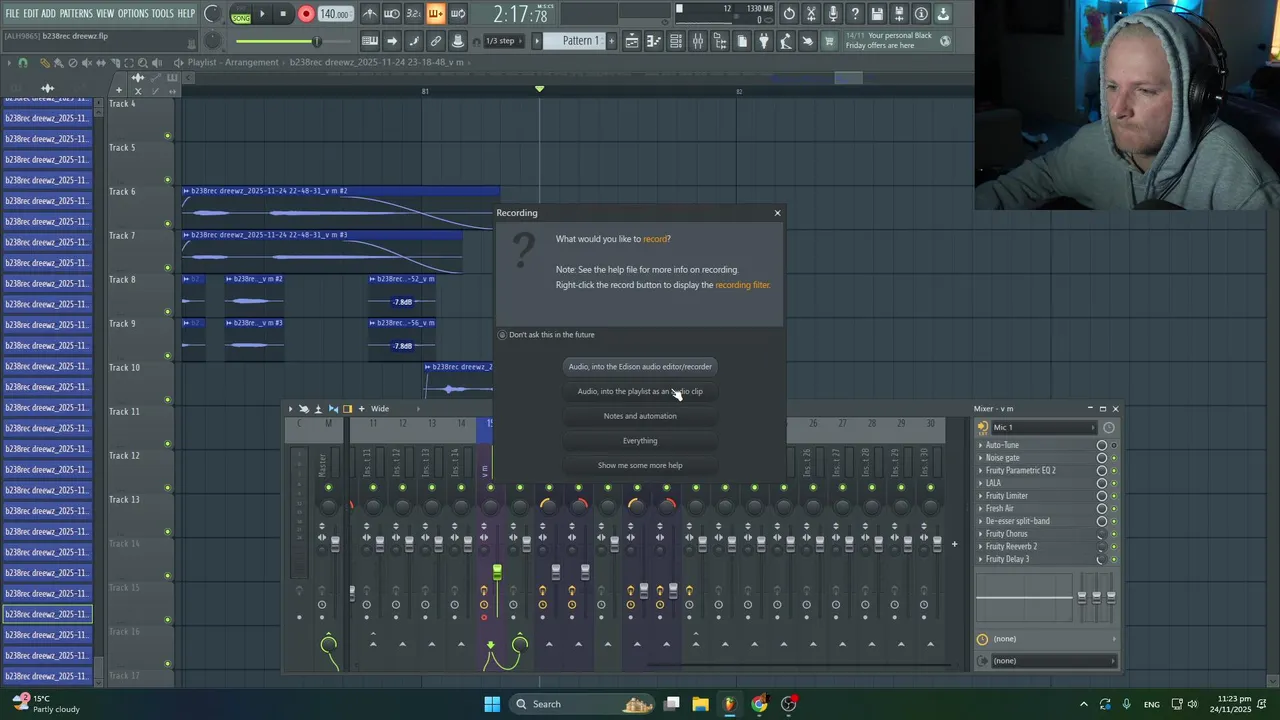Choose Audio, into the playlist as an audio clip

tap(640, 392)
